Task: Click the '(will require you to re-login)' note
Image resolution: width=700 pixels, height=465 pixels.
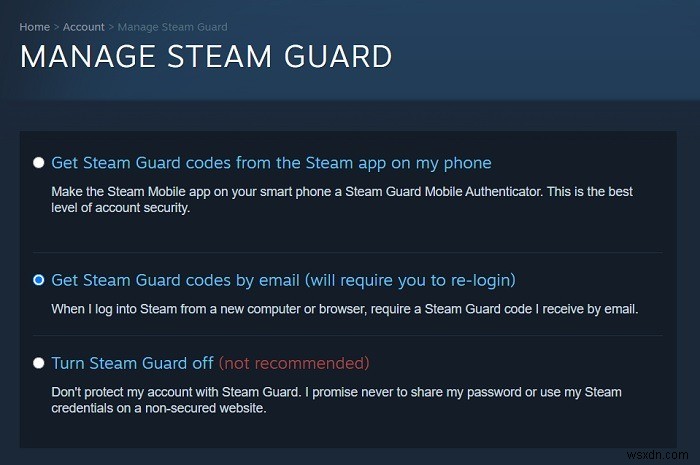Action: coord(410,281)
